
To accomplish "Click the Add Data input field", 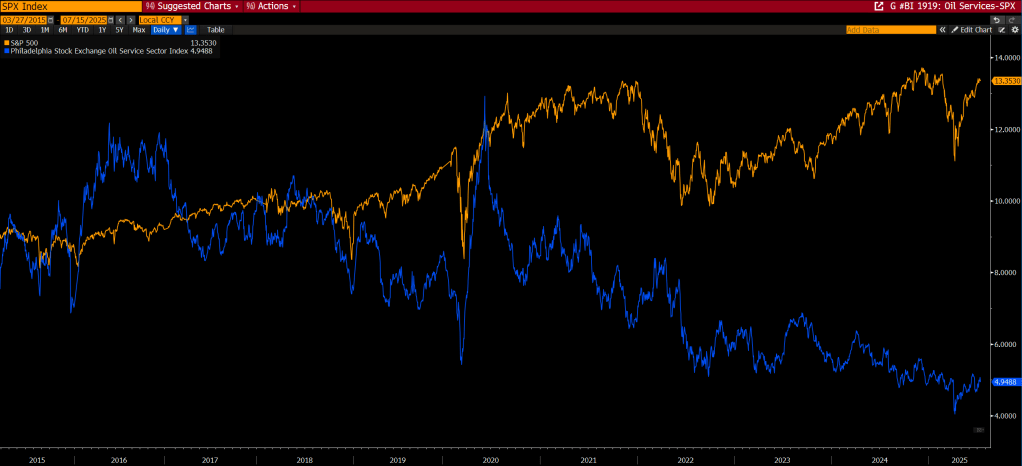I will 890,30.
